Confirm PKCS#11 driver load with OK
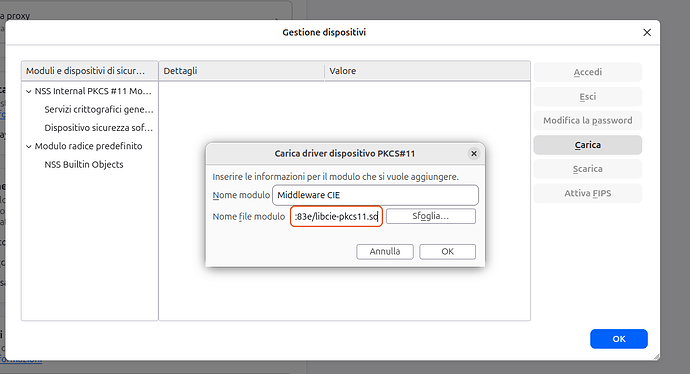 click(x=448, y=252)
